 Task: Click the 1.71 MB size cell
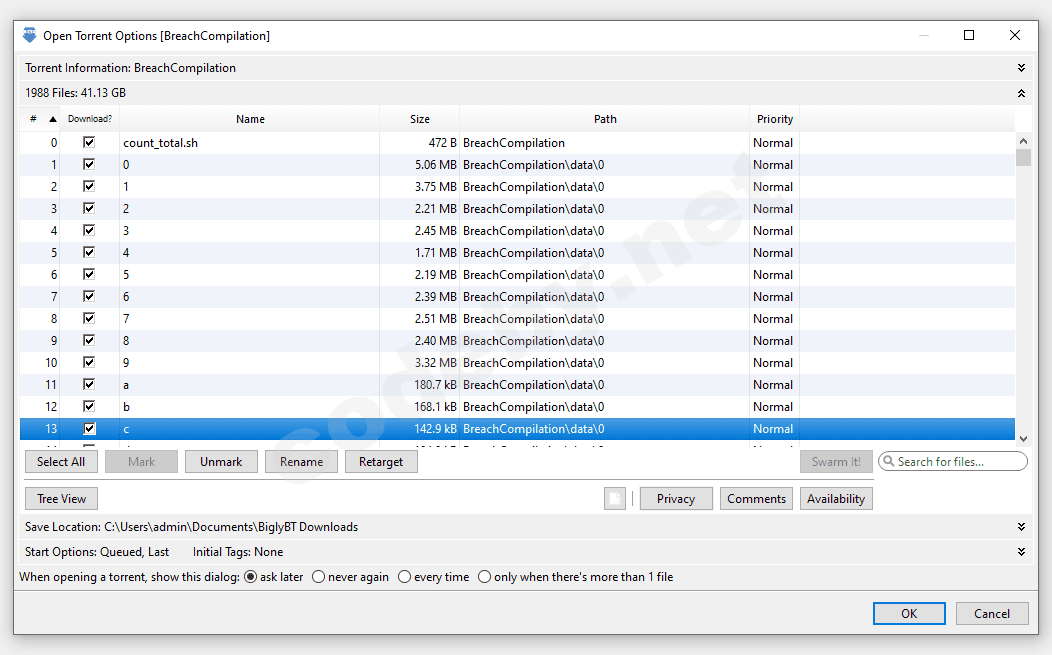[435, 252]
